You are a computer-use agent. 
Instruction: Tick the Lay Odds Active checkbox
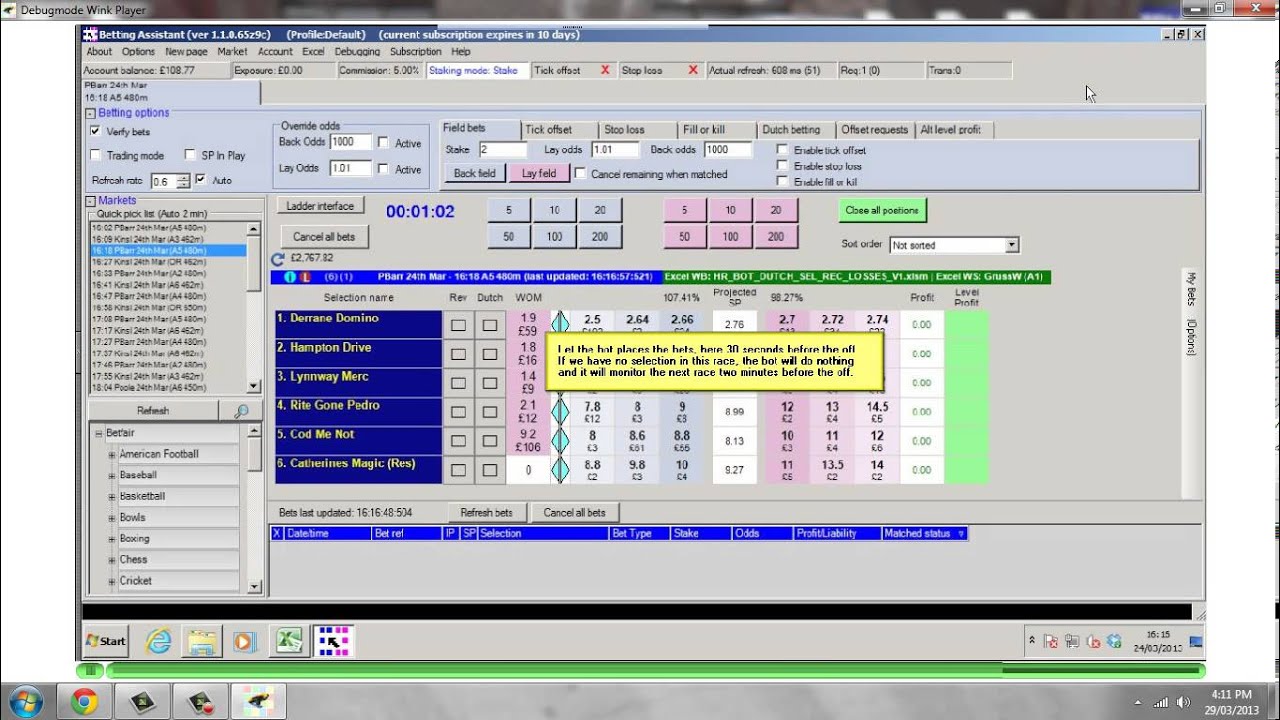[383, 169]
